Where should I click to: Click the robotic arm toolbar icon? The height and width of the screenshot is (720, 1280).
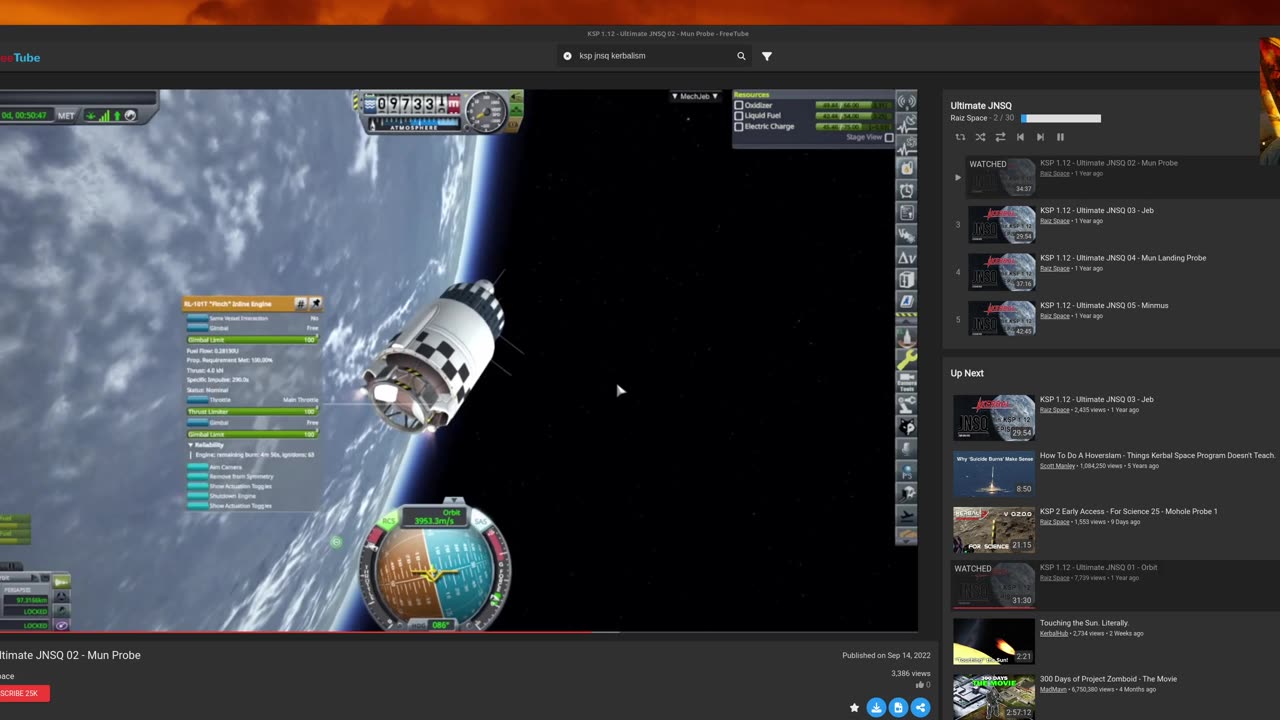tap(906, 404)
